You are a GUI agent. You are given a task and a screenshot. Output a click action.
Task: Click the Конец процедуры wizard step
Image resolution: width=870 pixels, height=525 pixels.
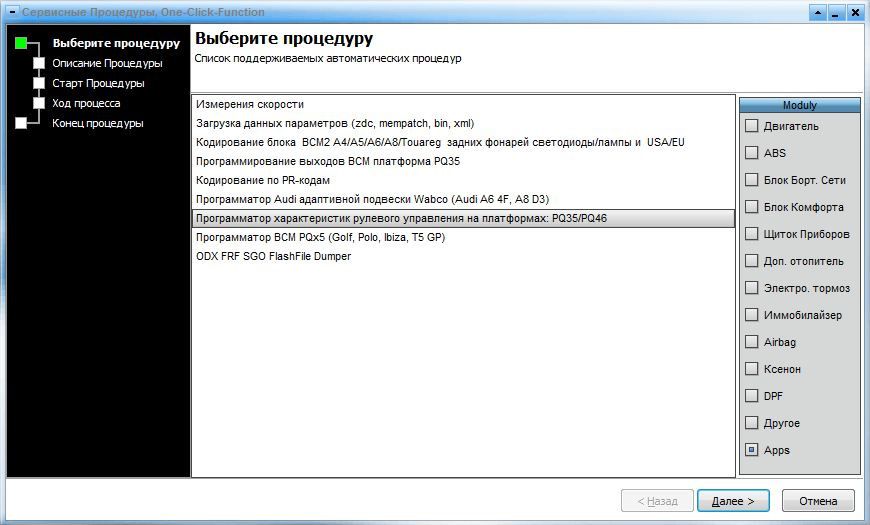(98, 123)
